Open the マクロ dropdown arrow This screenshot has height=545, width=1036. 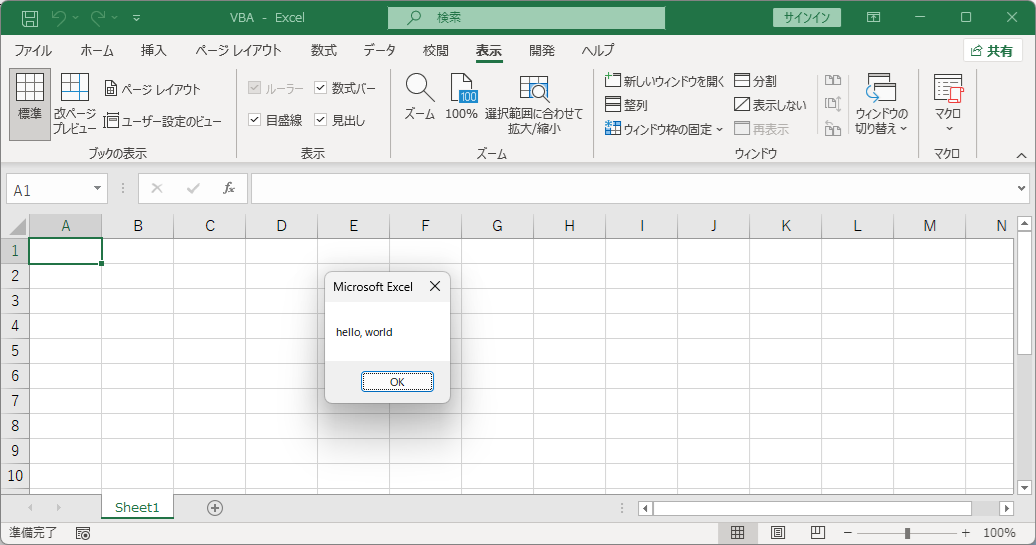pos(949,129)
